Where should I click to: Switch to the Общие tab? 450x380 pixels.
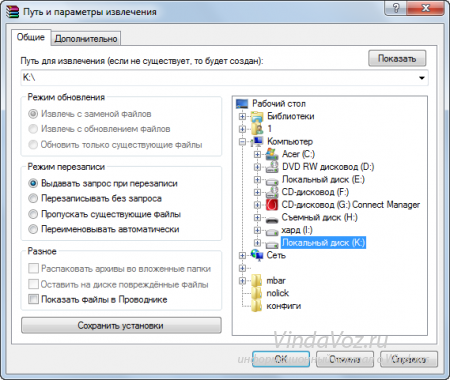coord(31,37)
